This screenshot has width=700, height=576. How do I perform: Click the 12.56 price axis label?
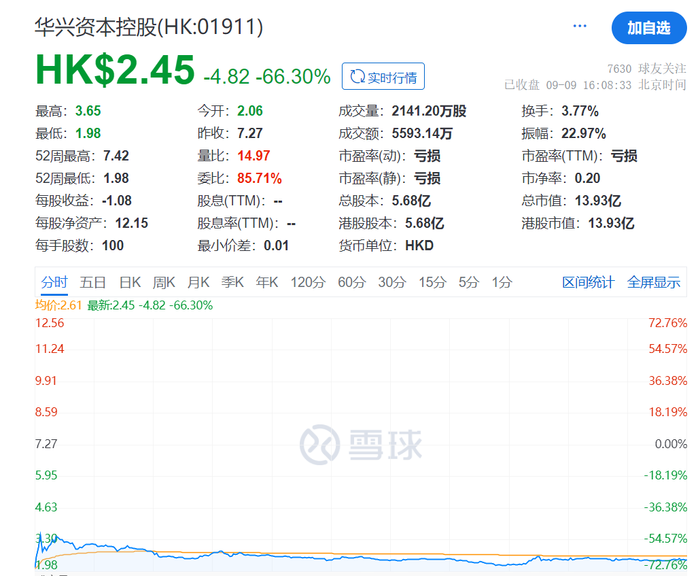[50, 323]
